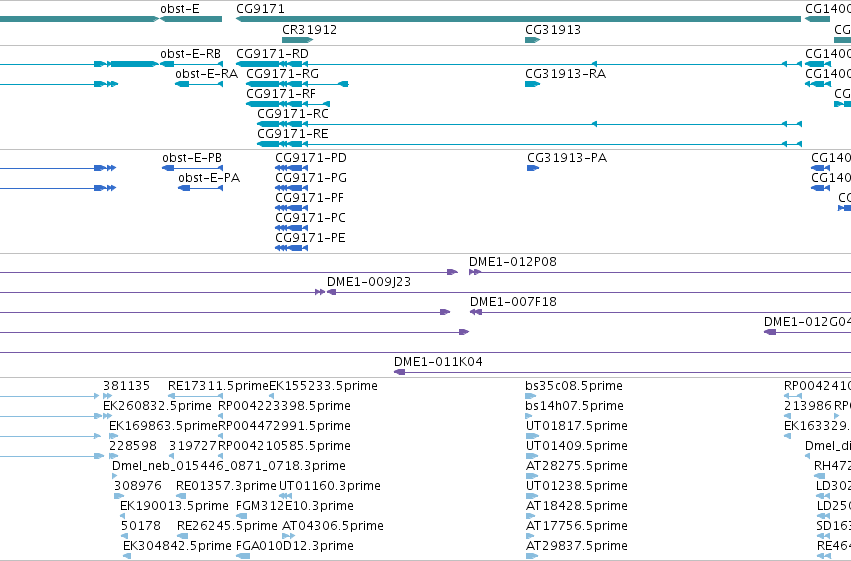Click the CG31913 gene label
The width and height of the screenshot is (851, 561).
(x=552, y=30)
